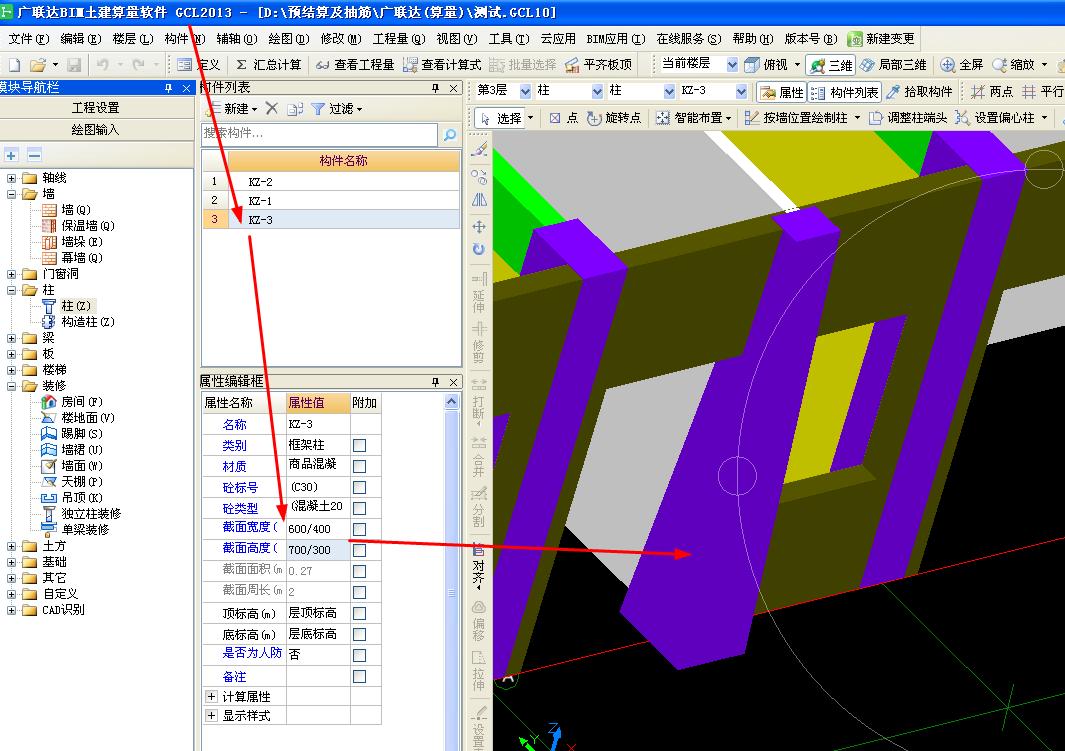Click the 属性 properties button
The image size is (1065, 751).
pos(782,92)
